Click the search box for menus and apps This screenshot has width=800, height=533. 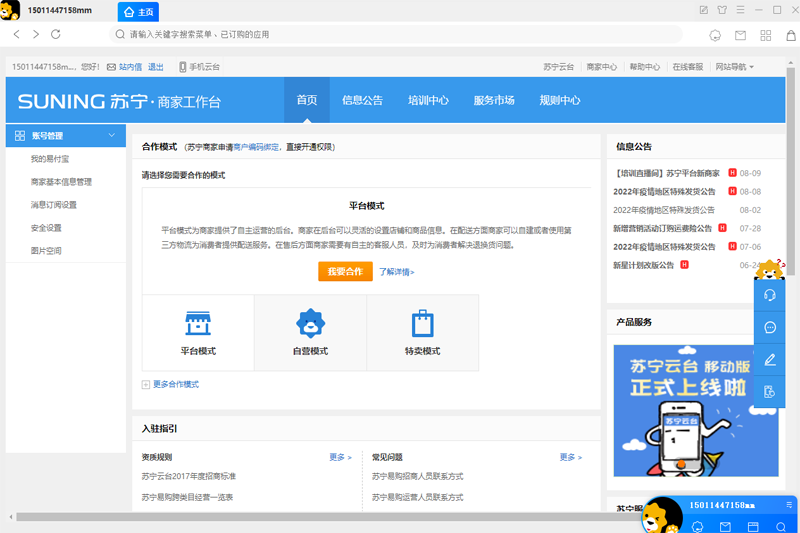coord(395,34)
